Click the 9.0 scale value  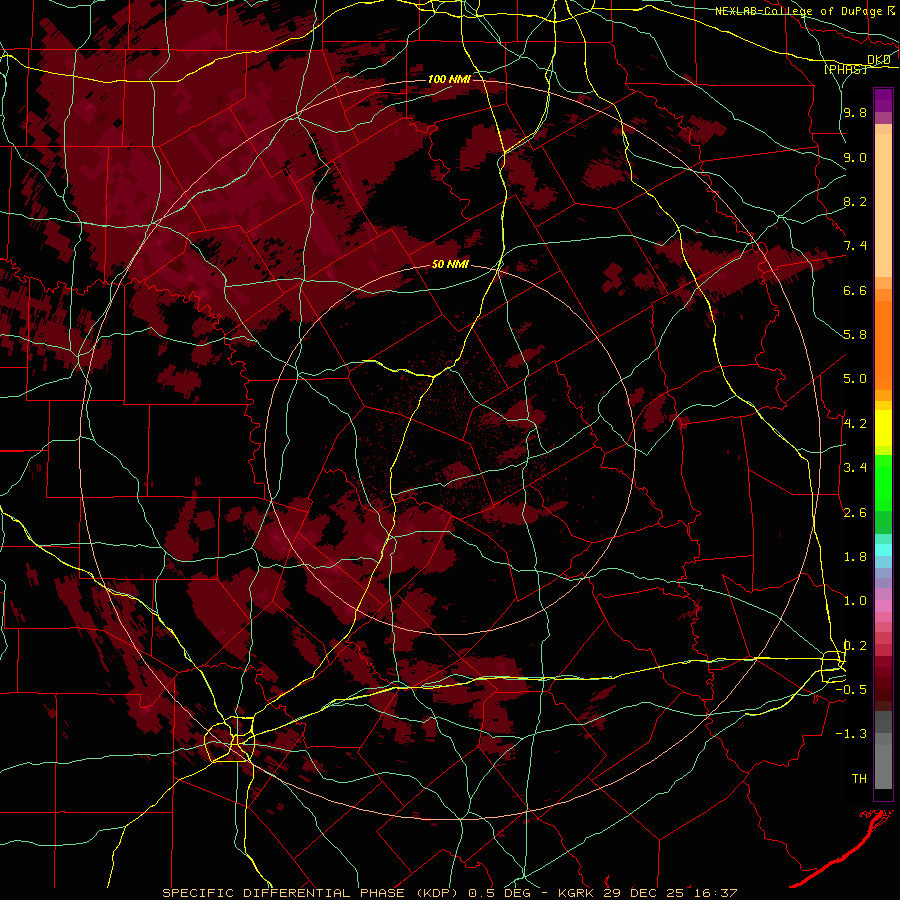[855, 157]
